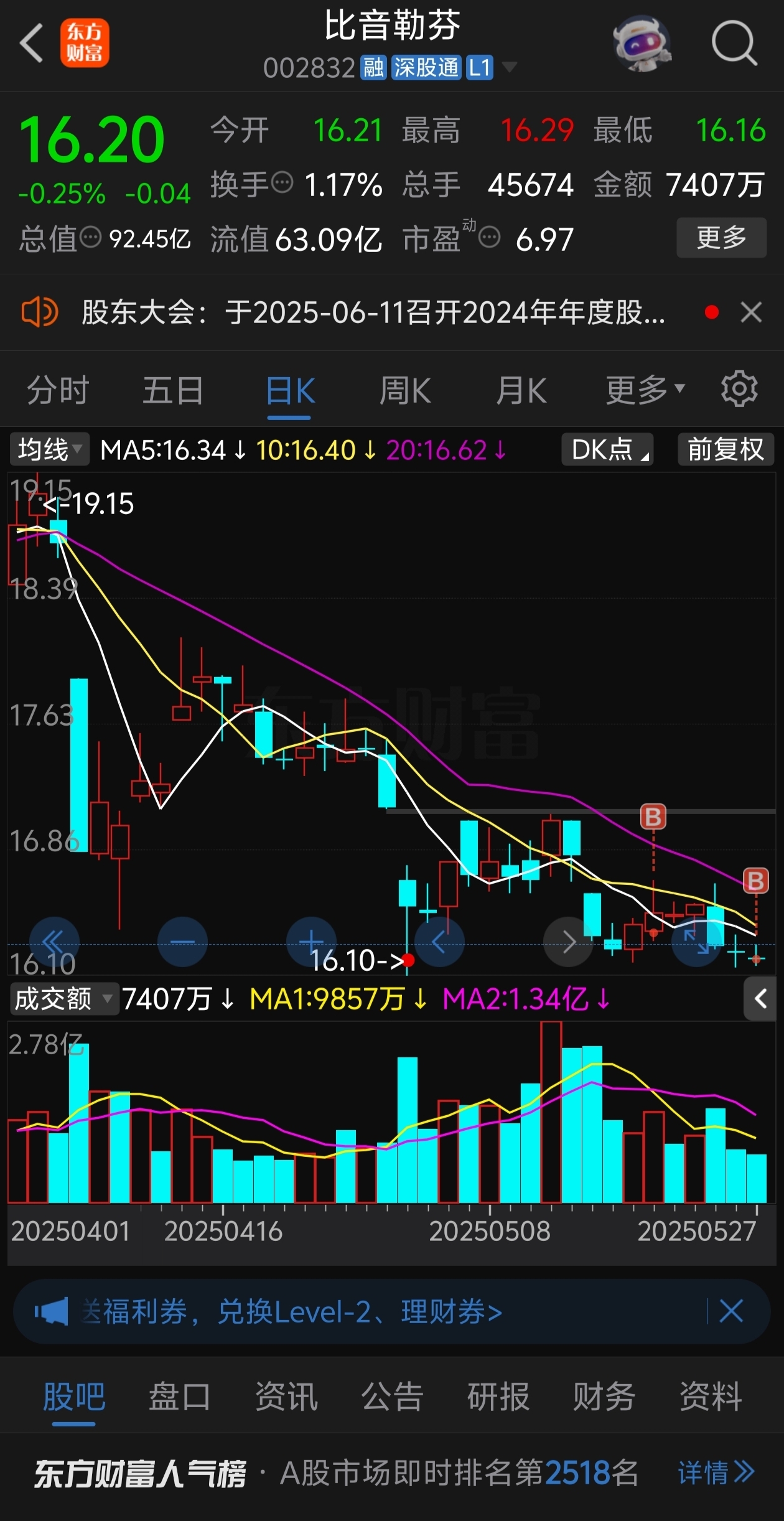Screen dimensions: 784x1521
Task: Tap the 比音勒芬 stock name
Action: click(392, 26)
